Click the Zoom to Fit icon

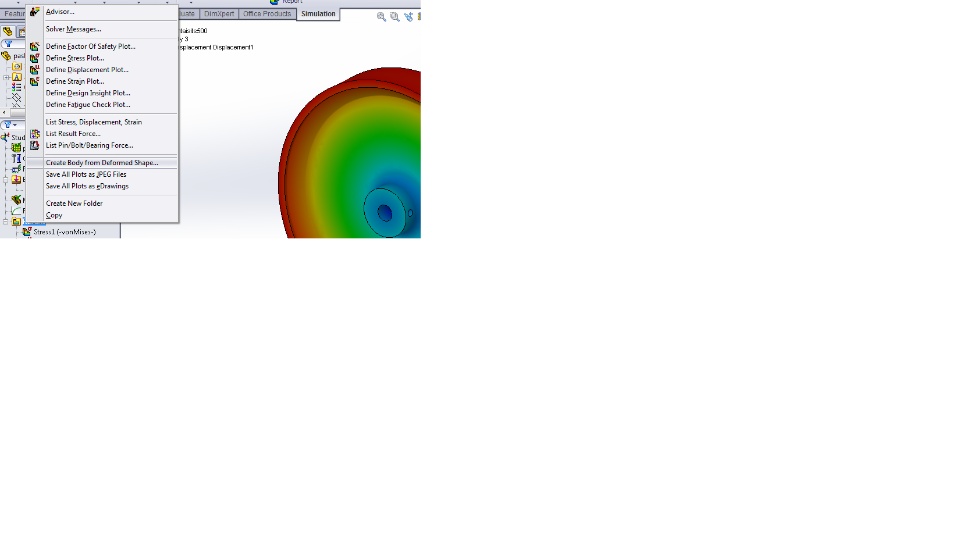pos(381,17)
